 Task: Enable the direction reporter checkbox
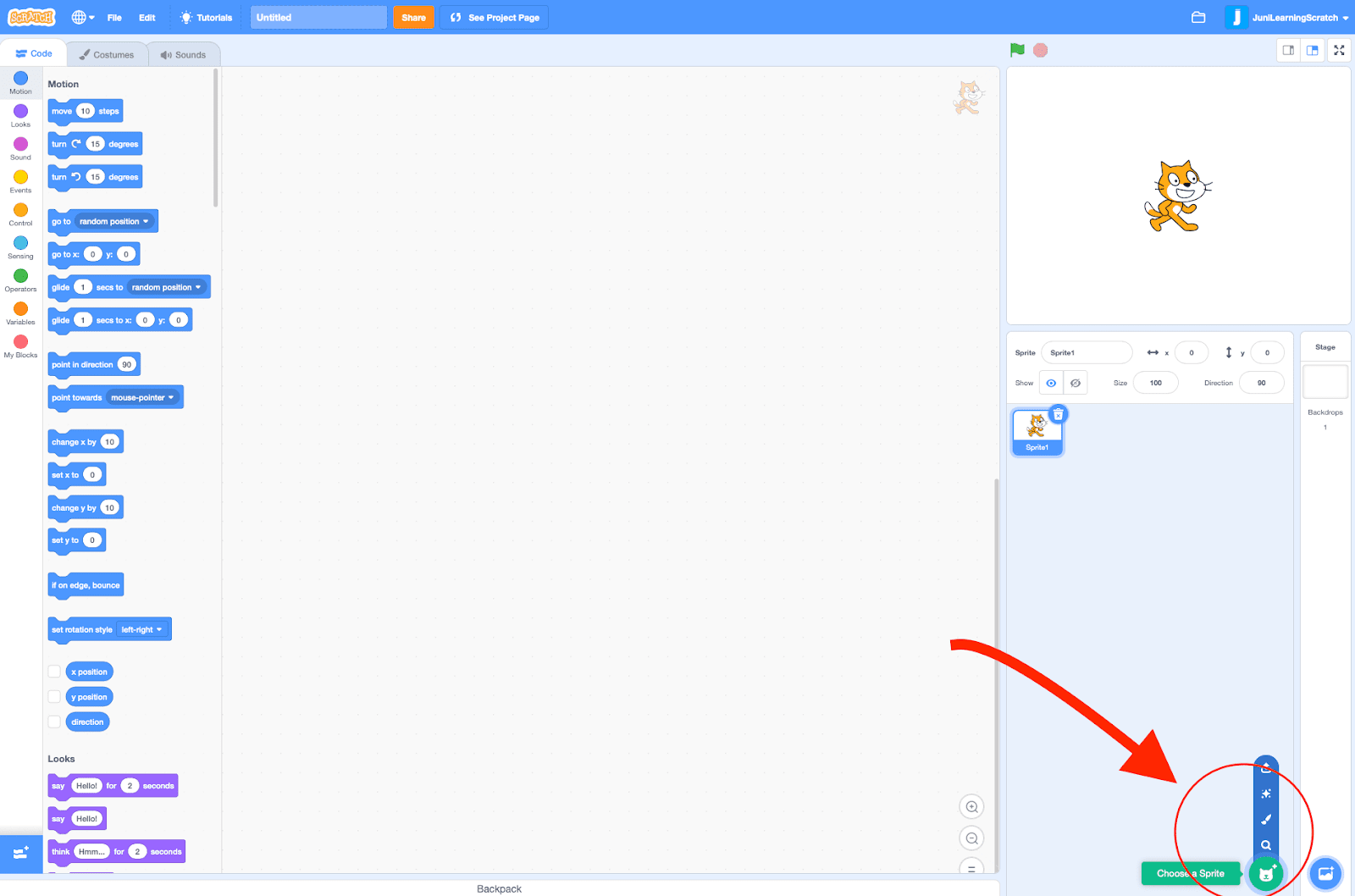click(x=54, y=722)
